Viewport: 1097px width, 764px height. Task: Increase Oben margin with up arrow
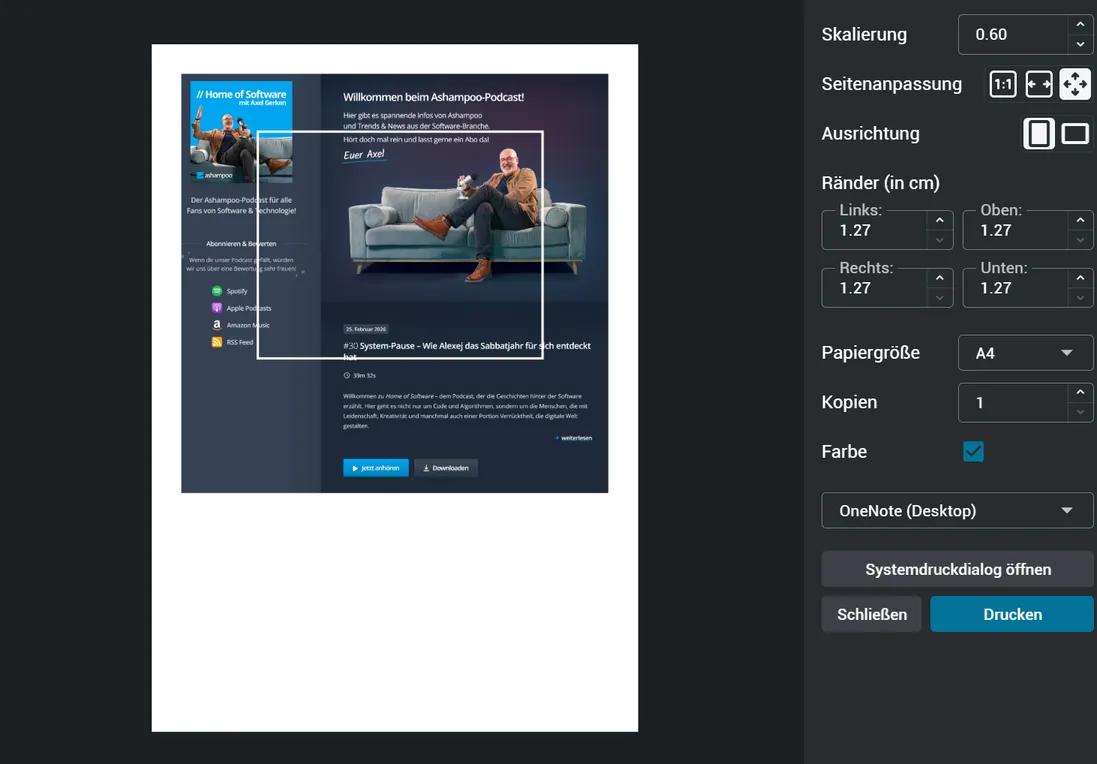[x=1080, y=220]
